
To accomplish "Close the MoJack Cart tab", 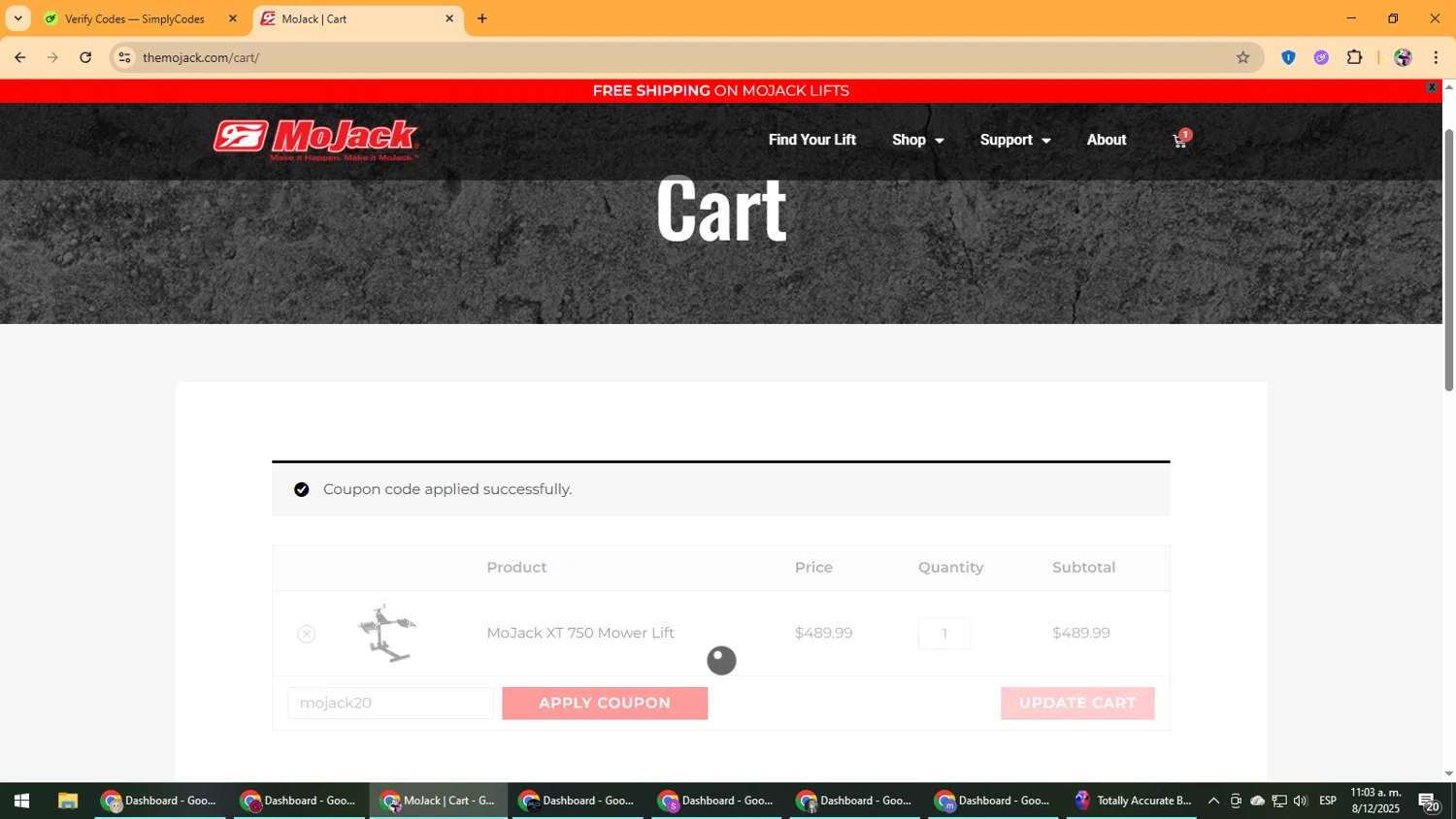I will click(449, 18).
